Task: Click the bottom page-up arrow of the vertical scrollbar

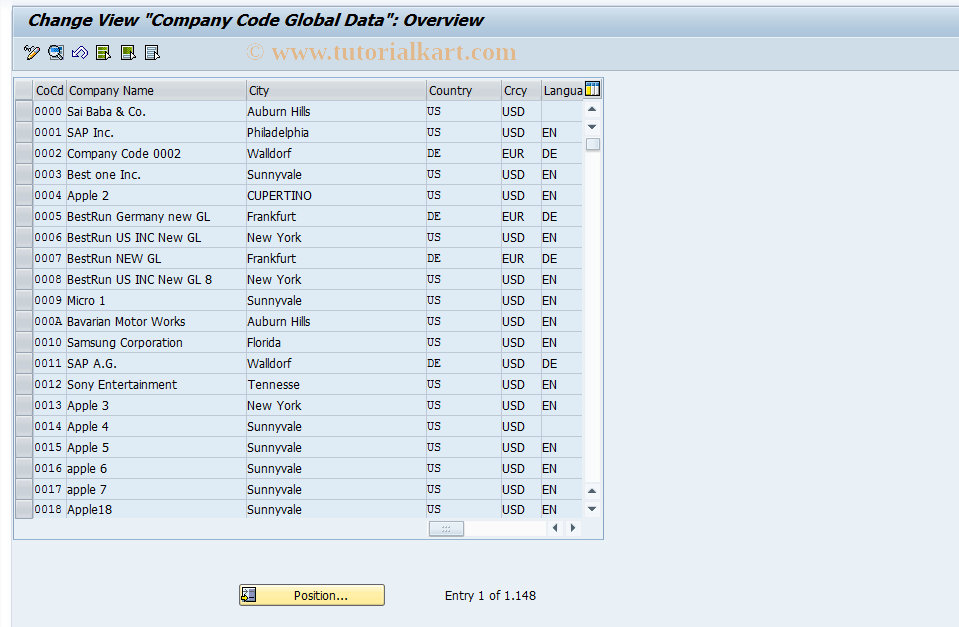Action: [592, 491]
